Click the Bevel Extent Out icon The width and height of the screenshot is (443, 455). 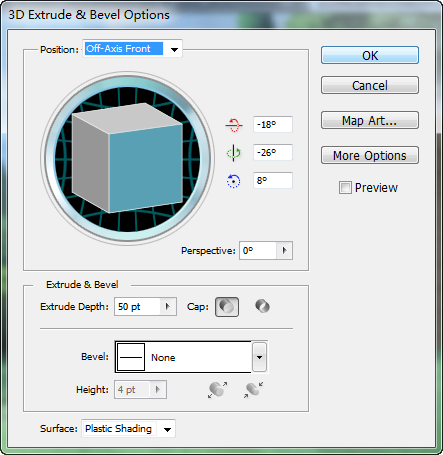(x=217, y=389)
